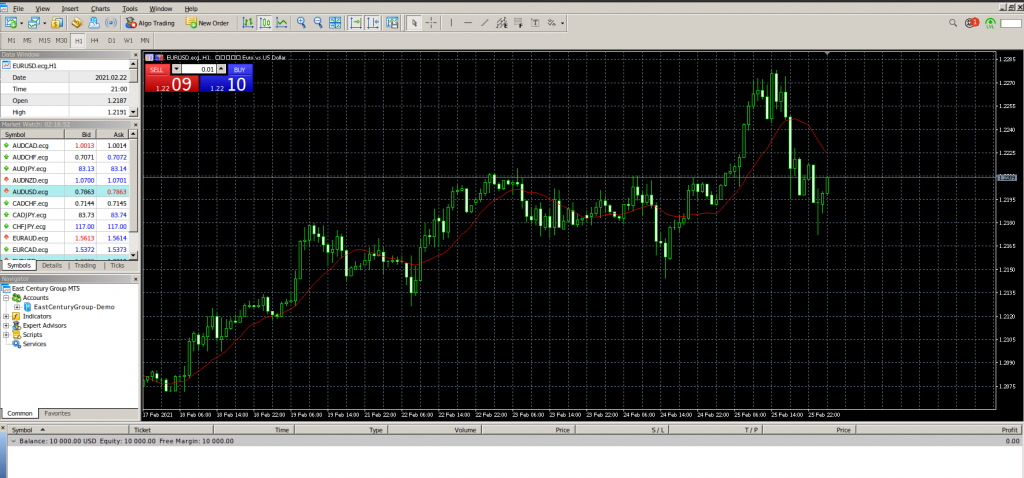Open the Navigator toolbar icon
The width and height of the screenshot is (1024, 478).
tap(94, 23)
